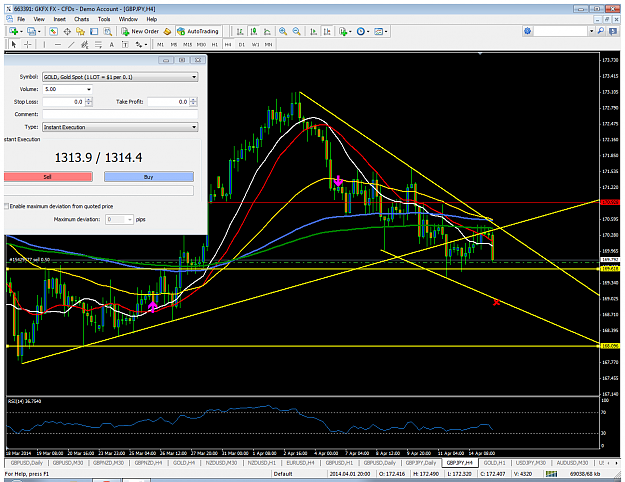The height and width of the screenshot is (482, 625).
Task: Click the red Sell button
Action: [48, 177]
